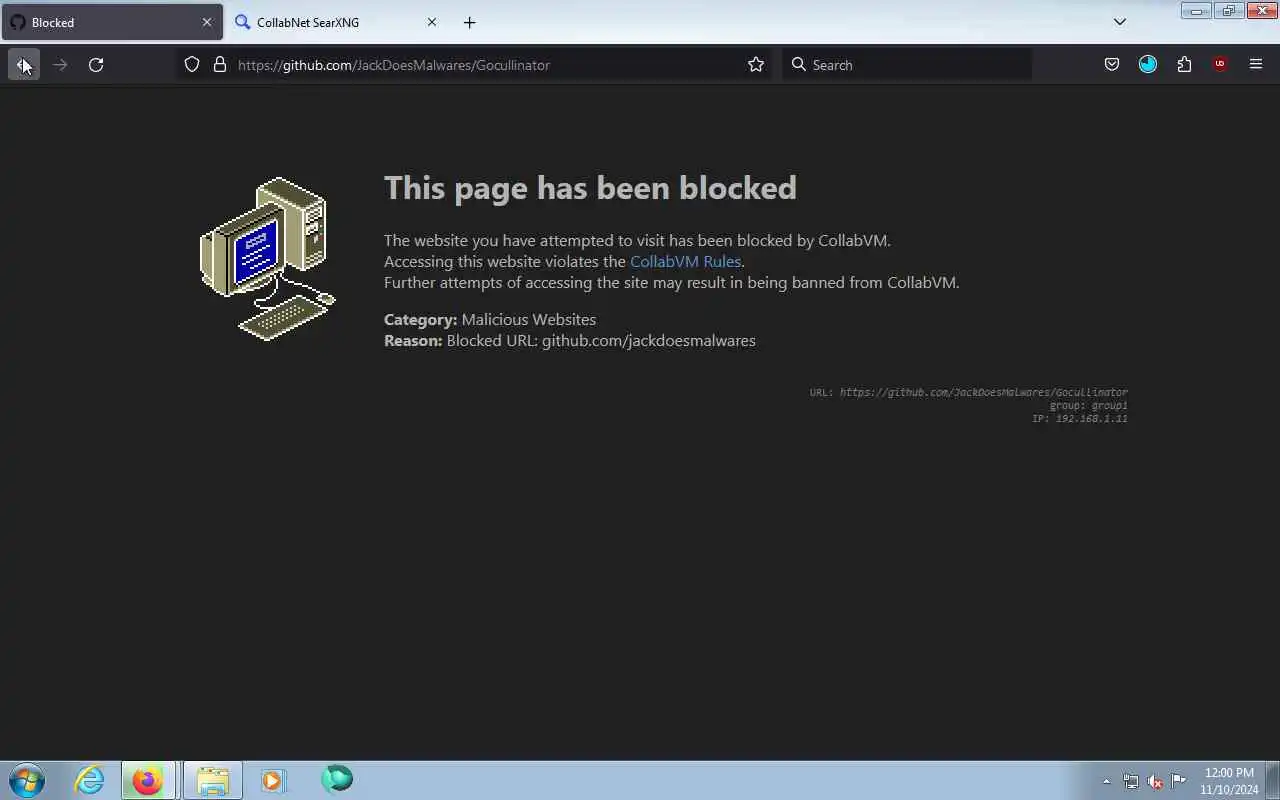Select the 'This page has been blocked' heading
1280x800 pixels.
pos(590,188)
